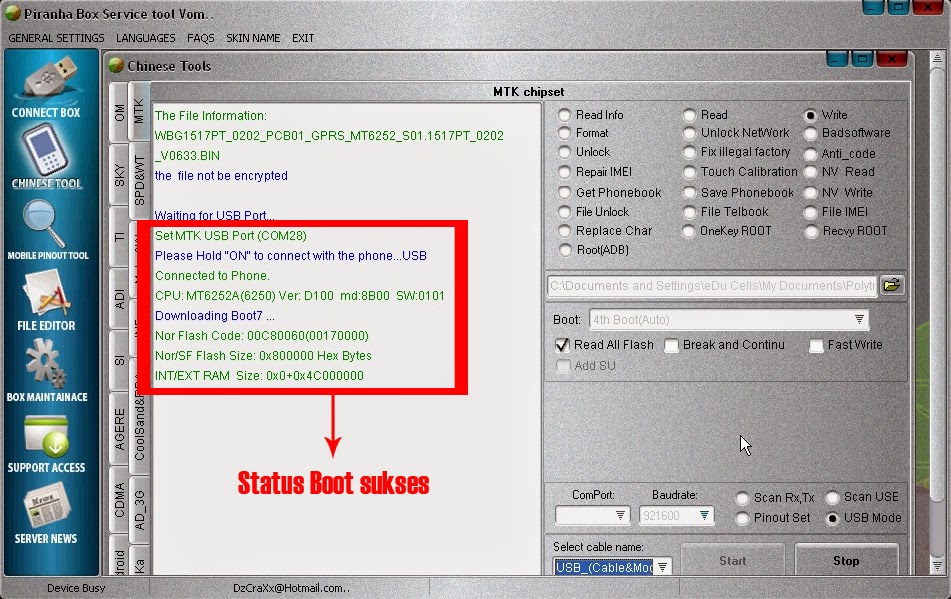
Task: Open Server News newspaper icon
Action: click(x=46, y=514)
